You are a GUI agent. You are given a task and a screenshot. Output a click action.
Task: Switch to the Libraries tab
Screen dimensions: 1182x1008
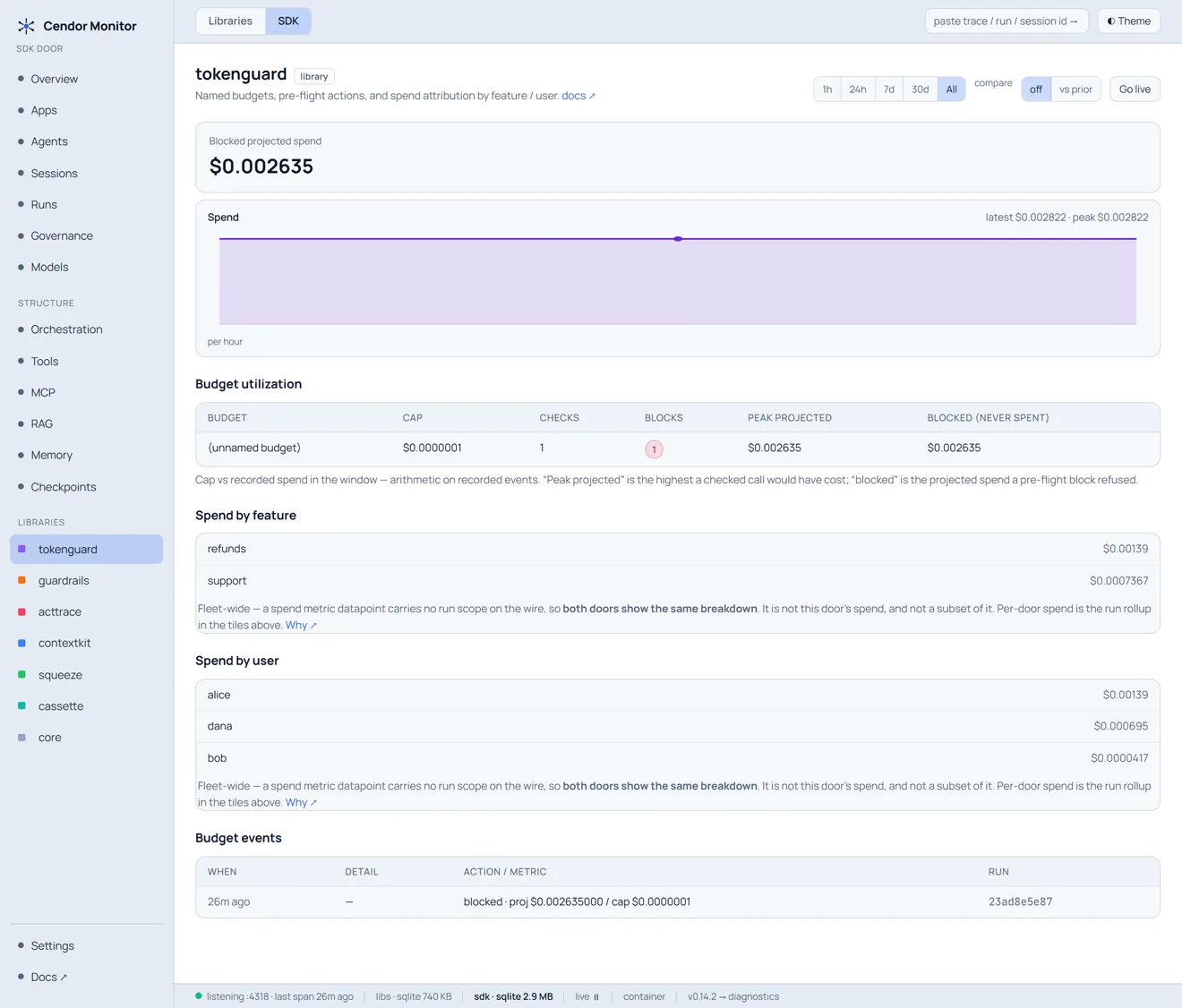tap(230, 21)
